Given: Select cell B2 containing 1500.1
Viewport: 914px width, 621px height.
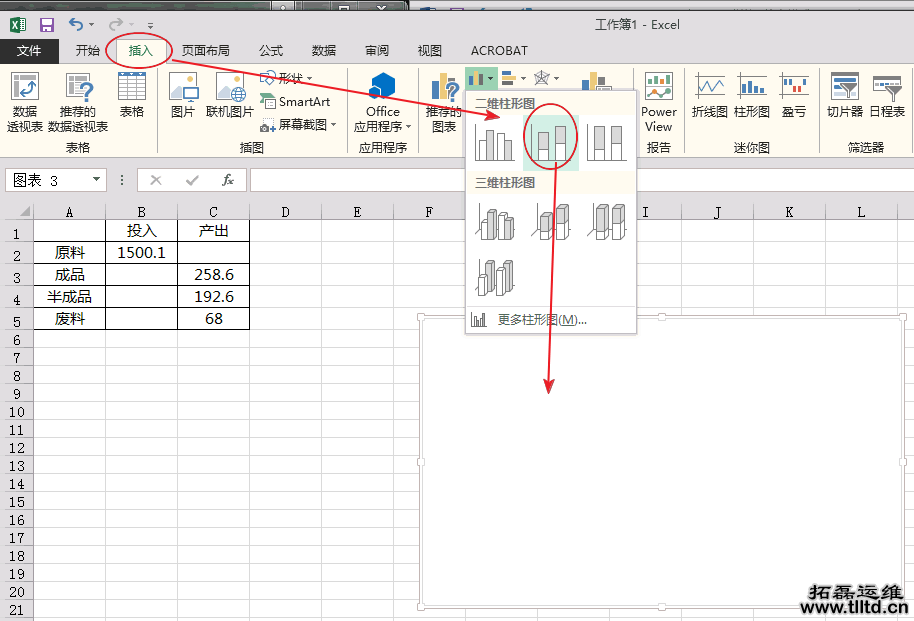Looking at the screenshot, I should pos(141,252).
